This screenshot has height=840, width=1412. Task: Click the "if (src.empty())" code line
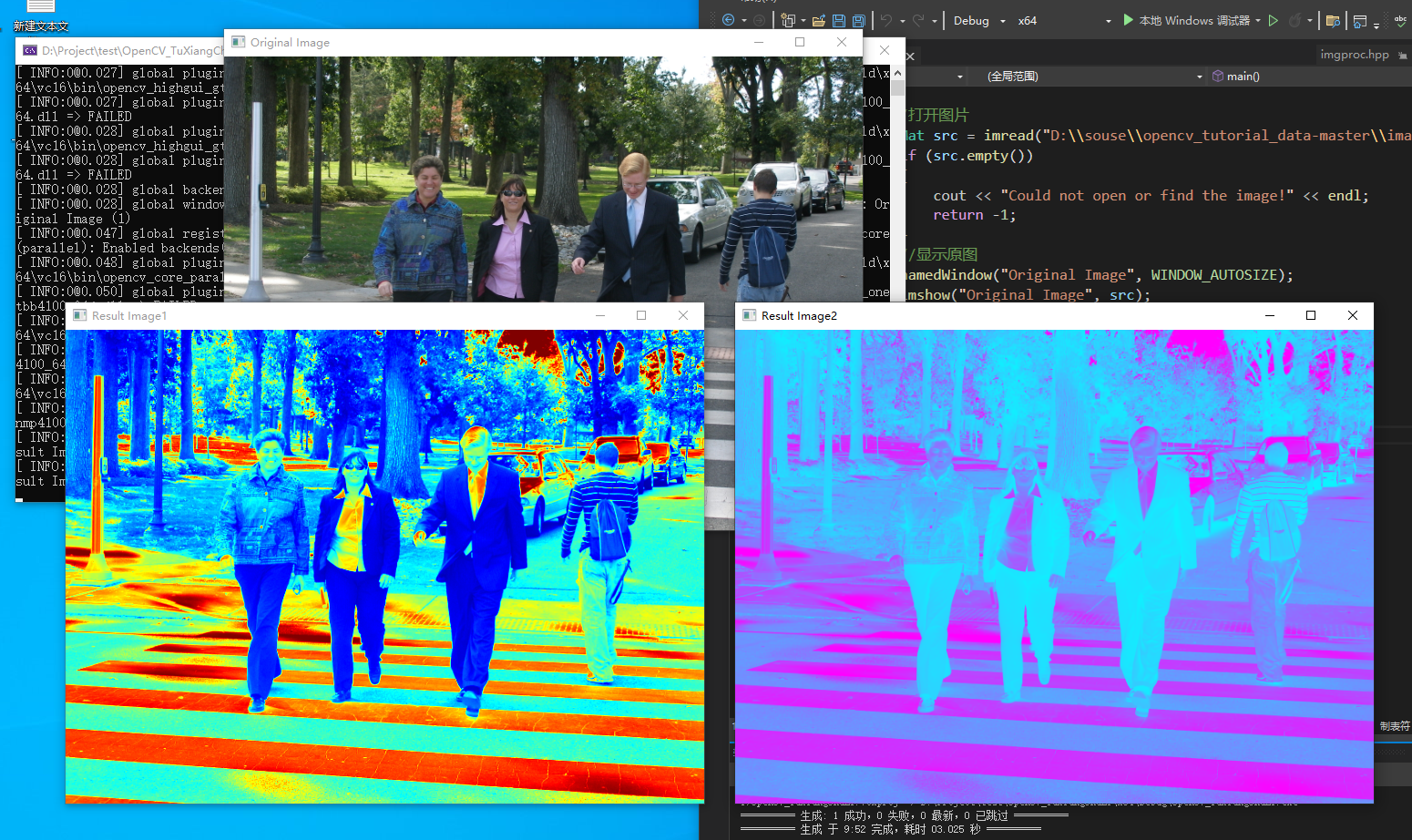point(970,156)
